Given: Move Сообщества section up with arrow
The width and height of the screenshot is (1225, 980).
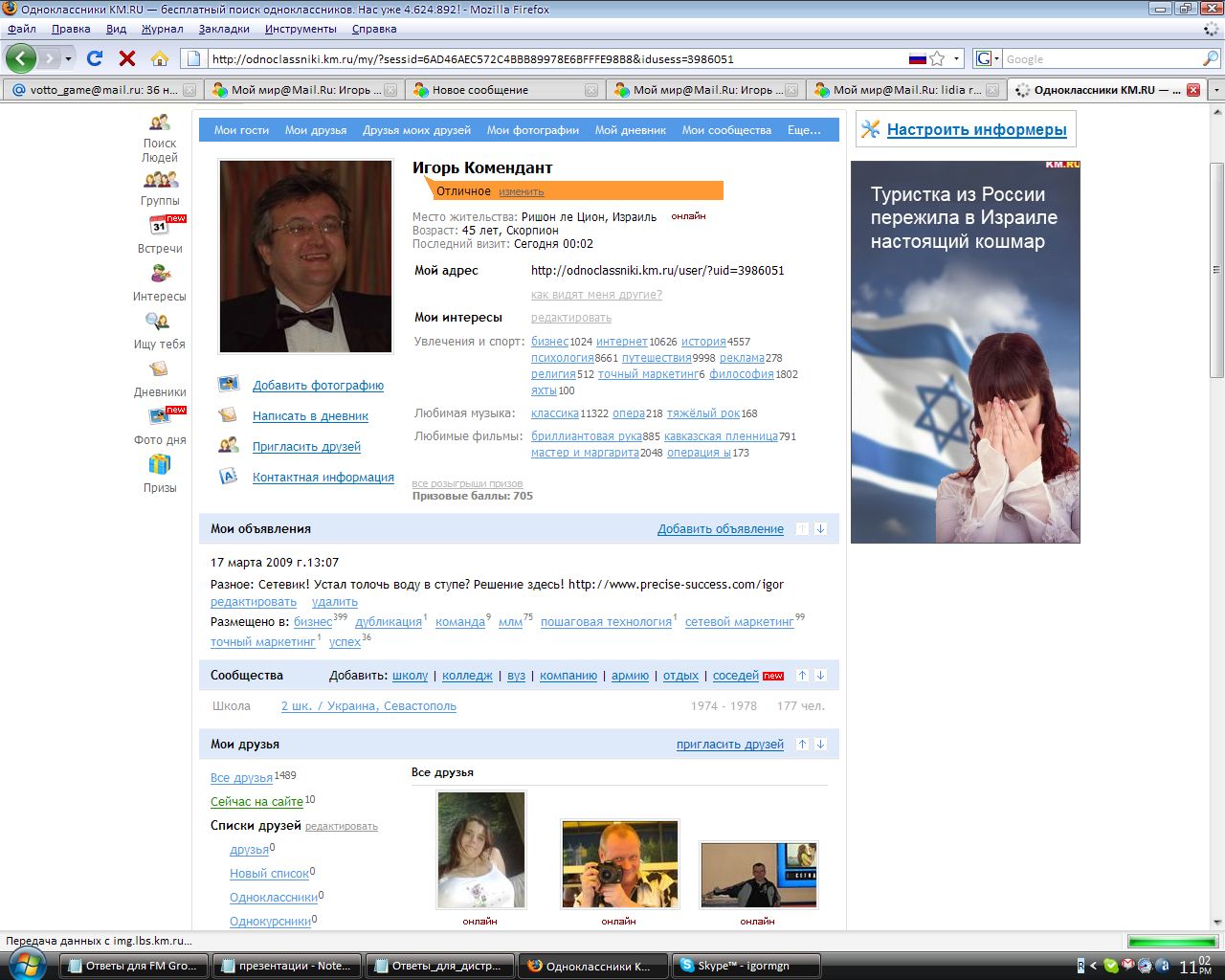Looking at the screenshot, I should [802, 676].
